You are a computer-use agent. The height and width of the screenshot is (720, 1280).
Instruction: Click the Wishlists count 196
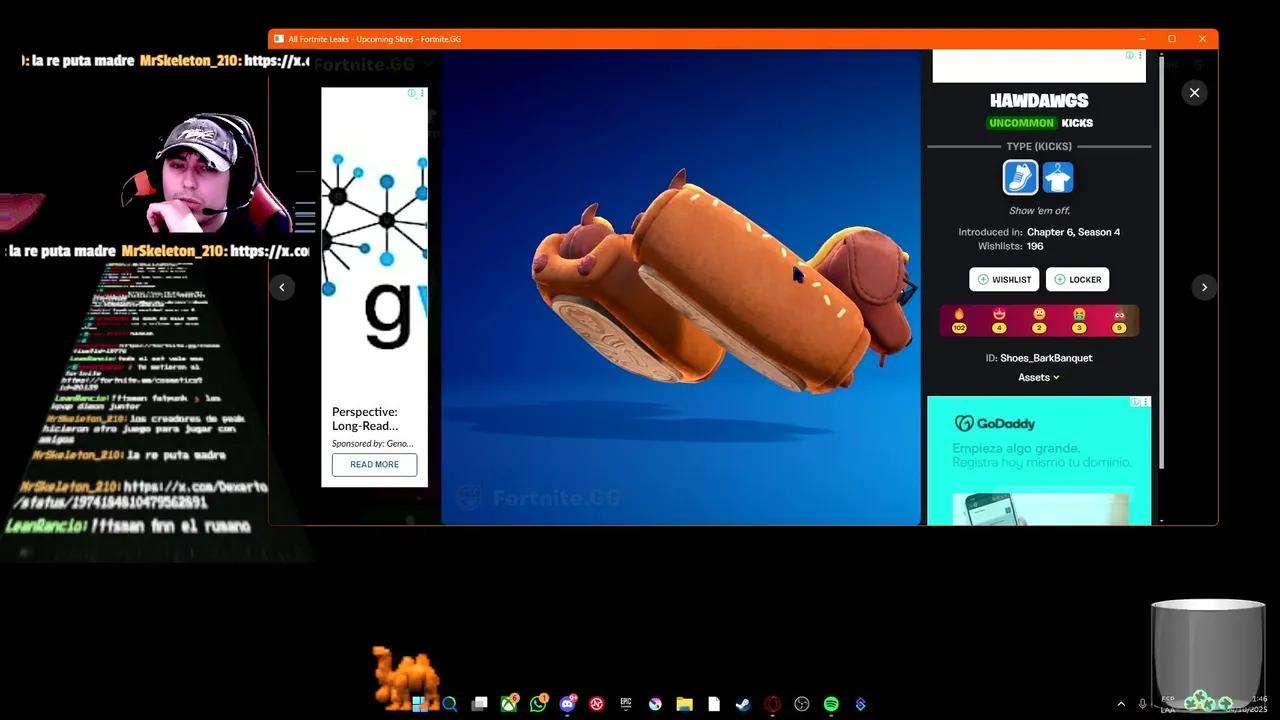point(1035,246)
